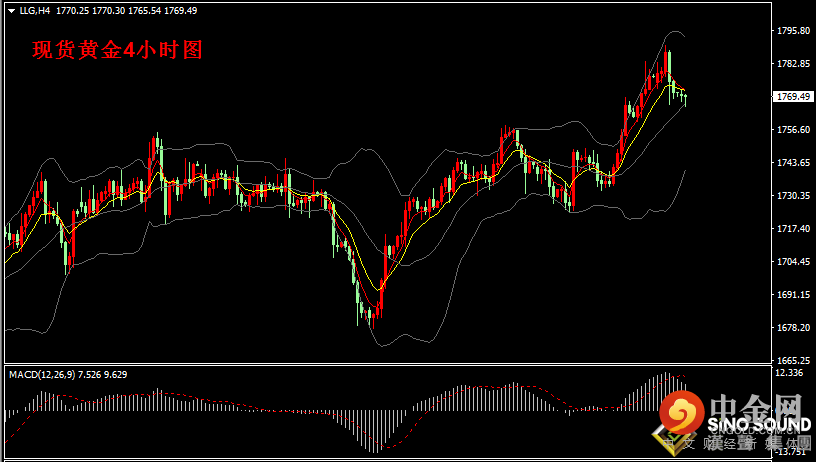Click the 1691.15 price axis label
Viewport: 816px width, 462px height.
tap(793, 294)
